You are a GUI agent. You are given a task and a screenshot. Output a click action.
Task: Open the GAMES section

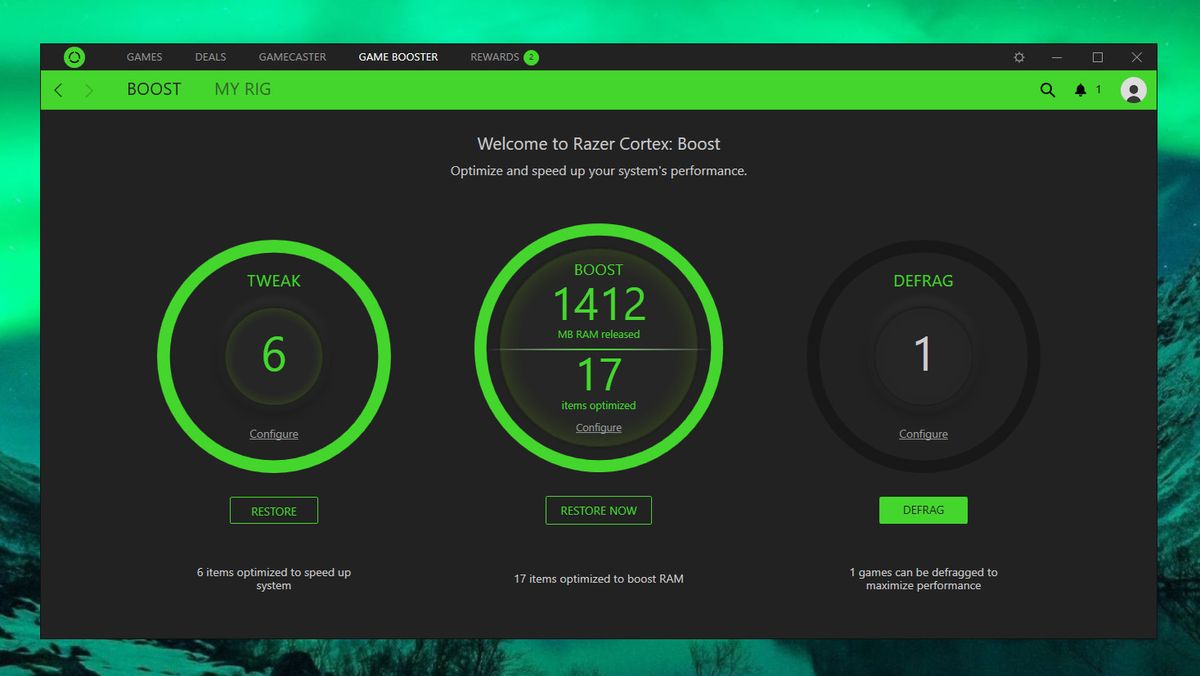[x=144, y=57]
